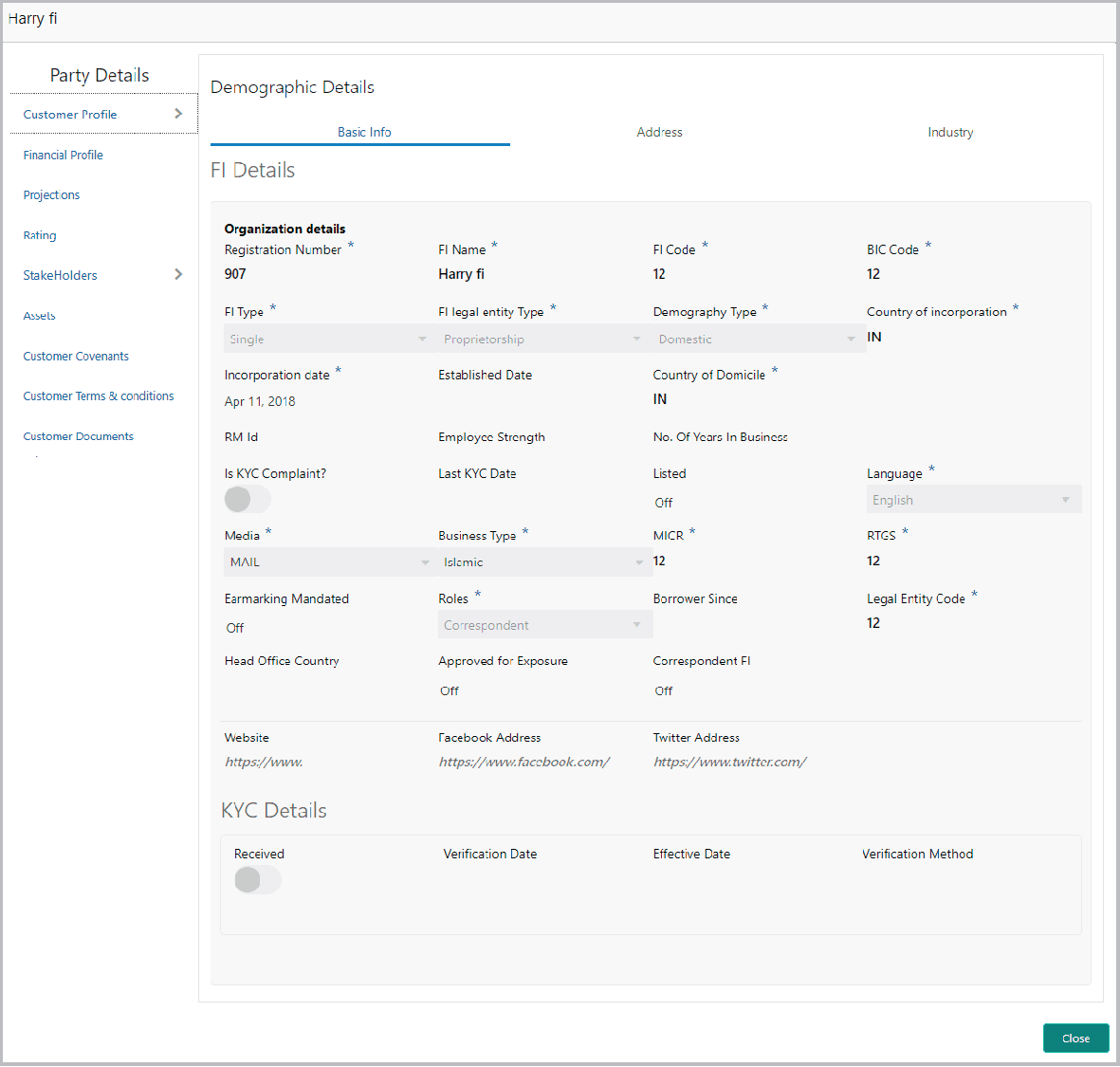Go to the Rating section
Image resolution: width=1120 pixels, height=1067 pixels.
(39, 235)
